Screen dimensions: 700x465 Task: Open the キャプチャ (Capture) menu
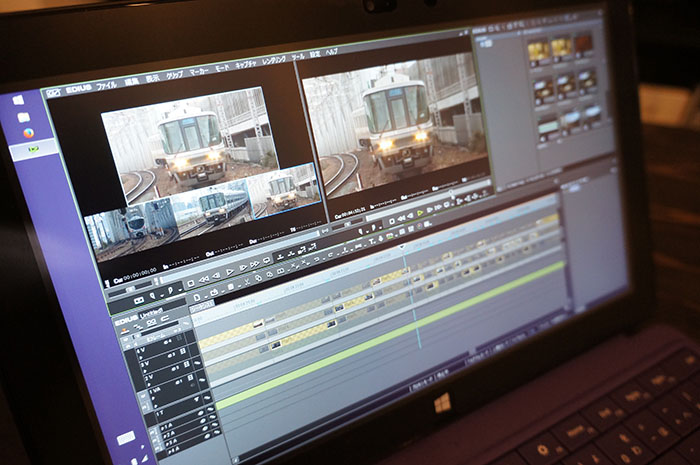pos(246,64)
